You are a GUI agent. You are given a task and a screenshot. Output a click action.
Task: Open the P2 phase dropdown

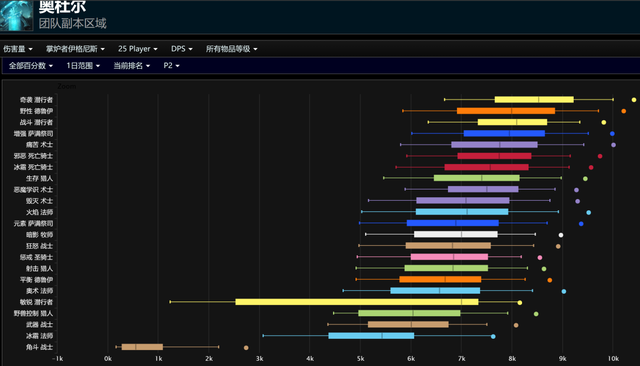(171, 66)
